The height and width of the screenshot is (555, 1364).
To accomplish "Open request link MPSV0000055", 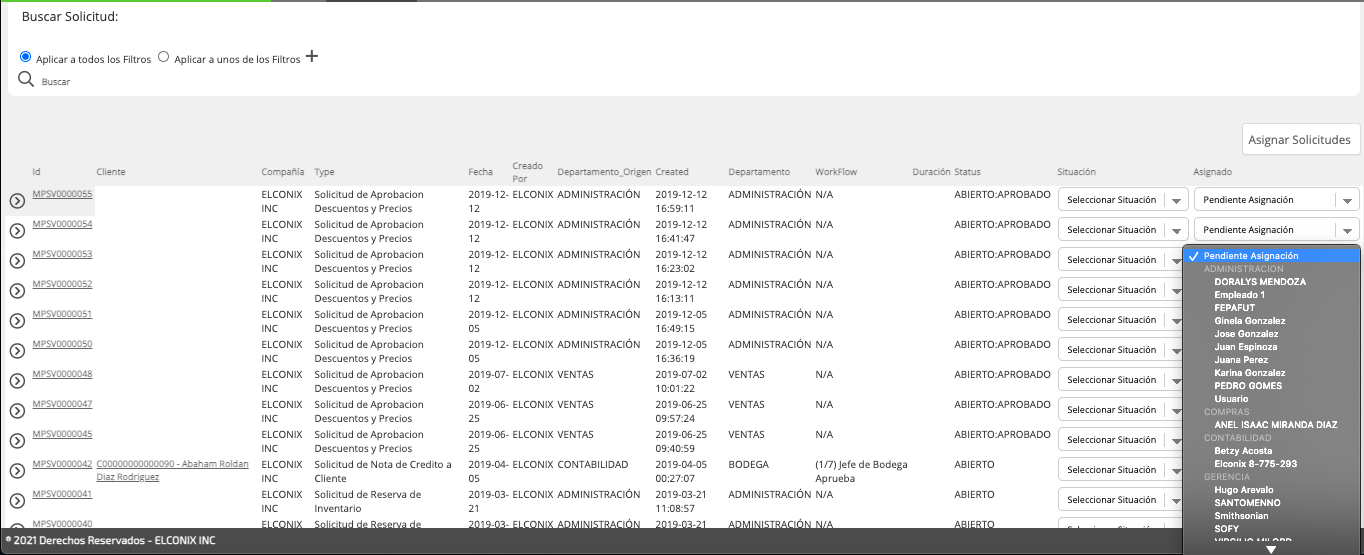I will (62, 195).
